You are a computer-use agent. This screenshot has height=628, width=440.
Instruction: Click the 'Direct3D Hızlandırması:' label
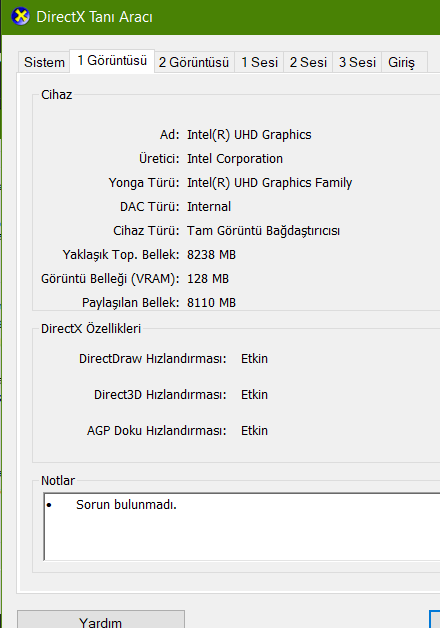click(160, 395)
